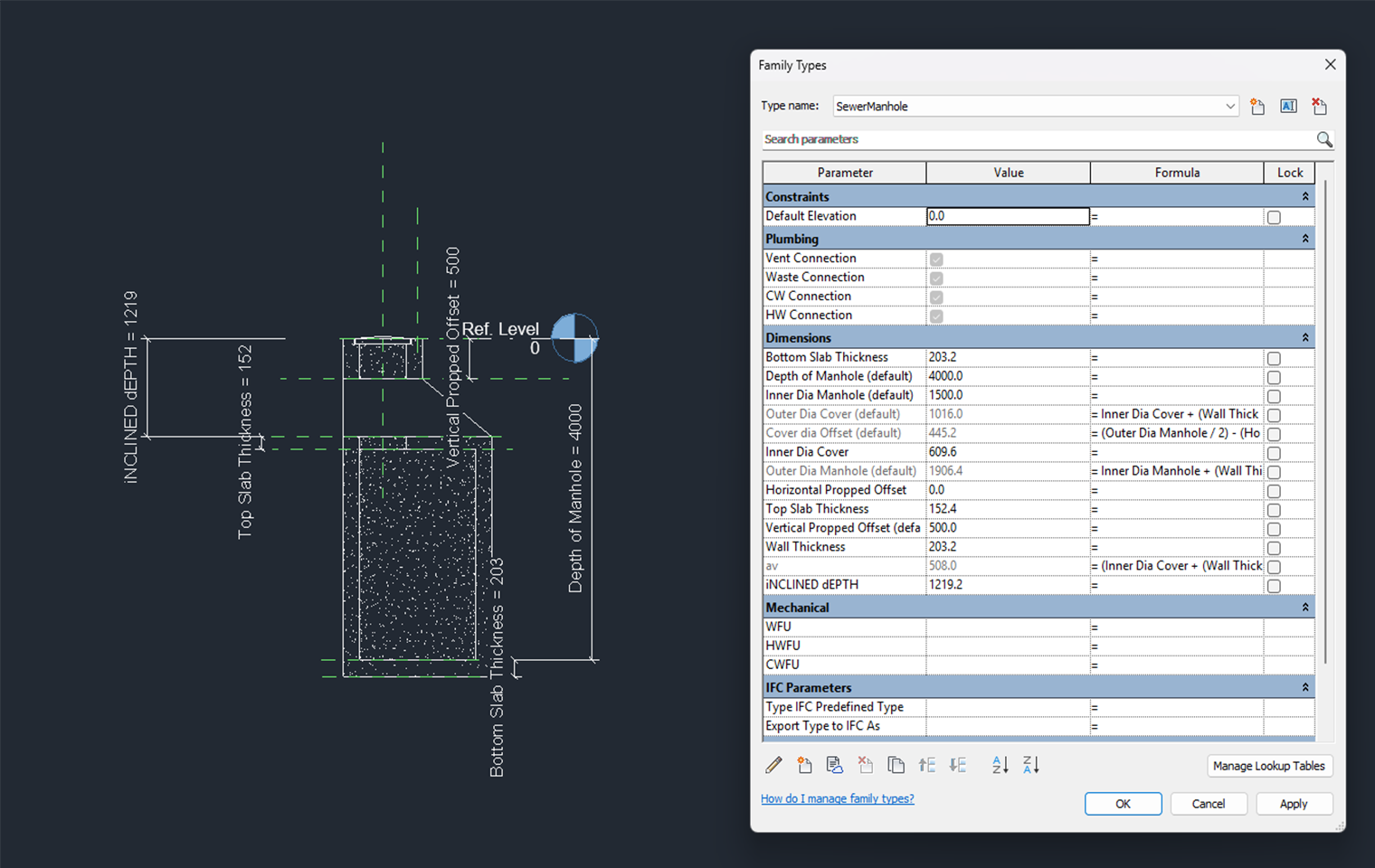Click the Autodesk Parameters Service icon
The height and width of the screenshot is (868, 1375).
click(834, 765)
